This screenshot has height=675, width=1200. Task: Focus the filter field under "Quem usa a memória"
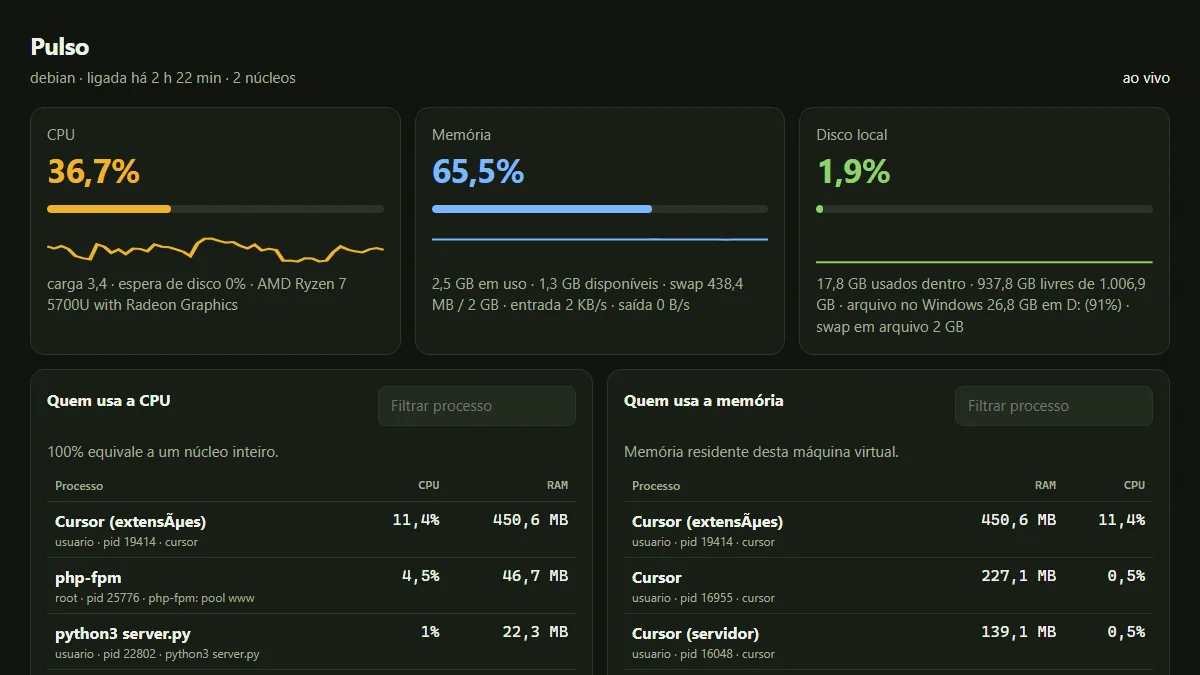1054,406
